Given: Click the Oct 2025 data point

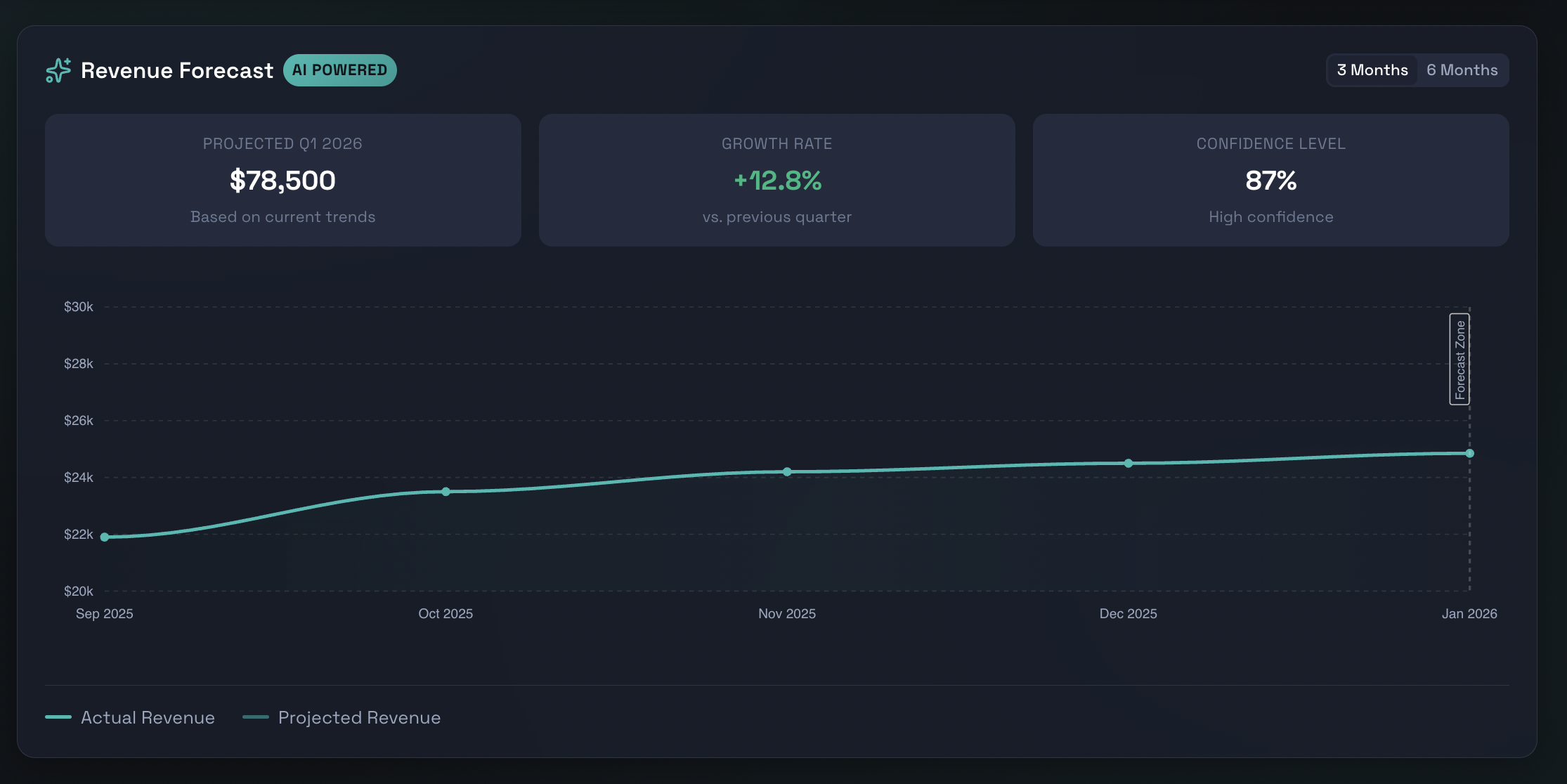Looking at the screenshot, I should pos(446,491).
